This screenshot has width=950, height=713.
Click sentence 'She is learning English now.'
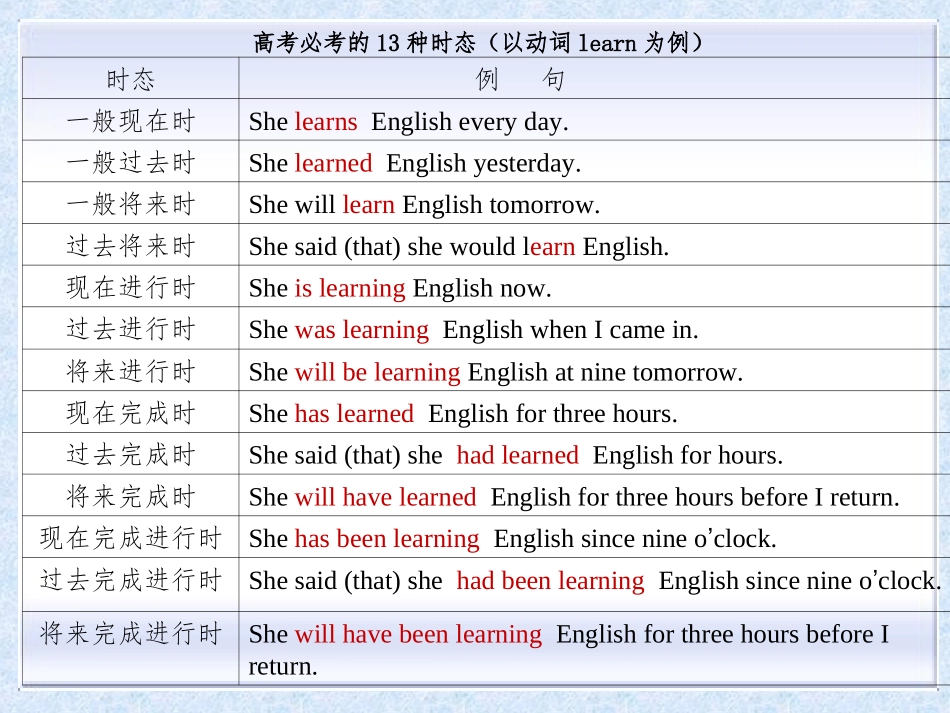coord(400,289)
